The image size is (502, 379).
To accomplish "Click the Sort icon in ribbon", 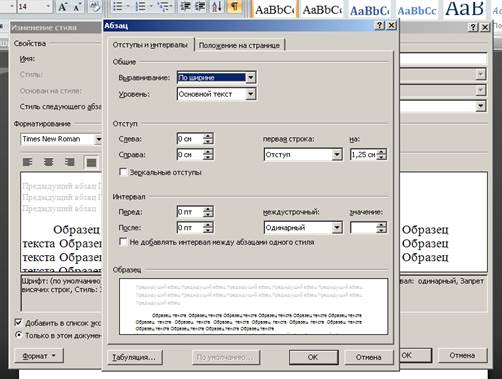I will 217,7.
